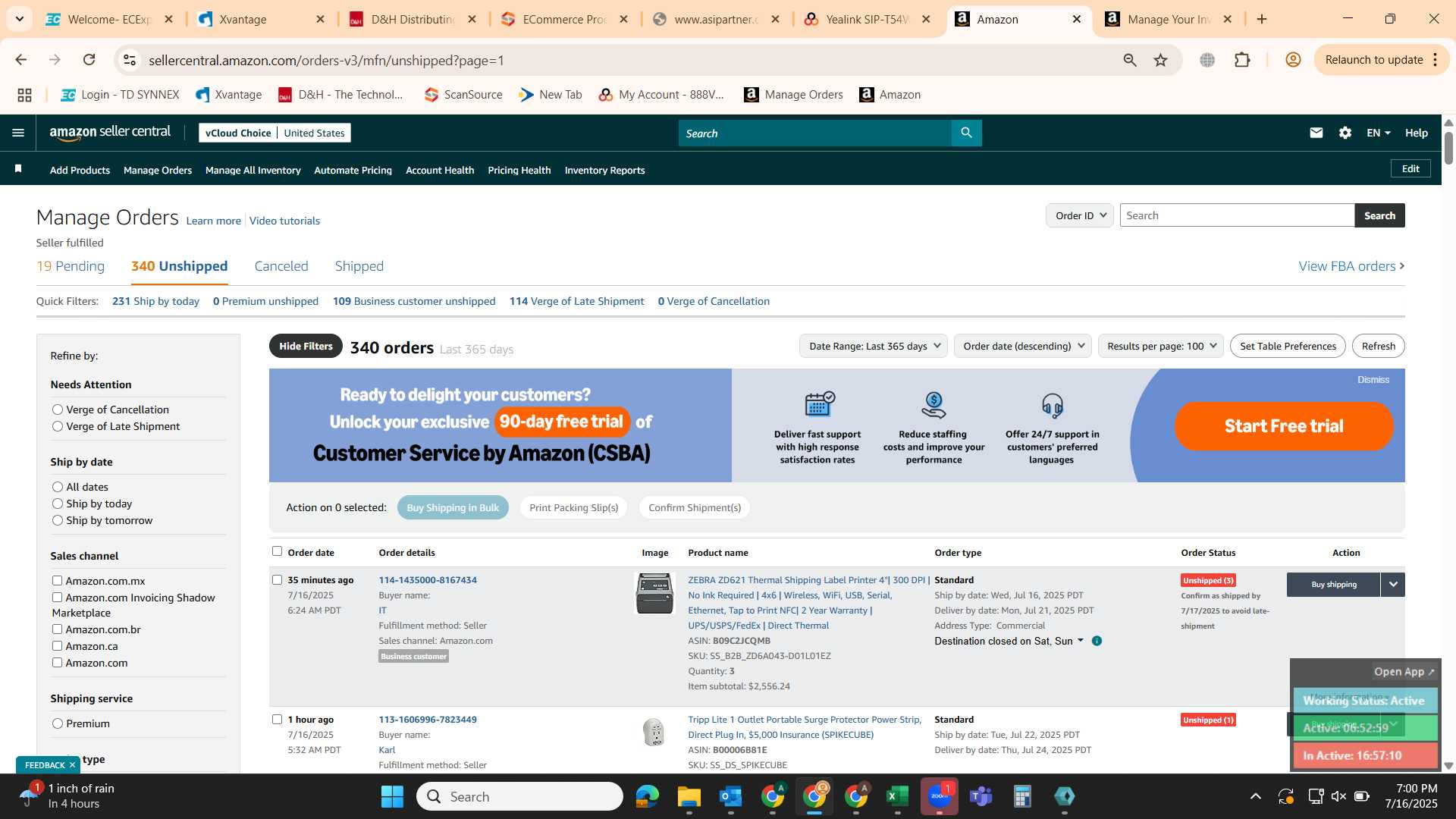Open Microsoft Teams from taskbar
This screenshot has width=1456, height=819.
[981, 796]
